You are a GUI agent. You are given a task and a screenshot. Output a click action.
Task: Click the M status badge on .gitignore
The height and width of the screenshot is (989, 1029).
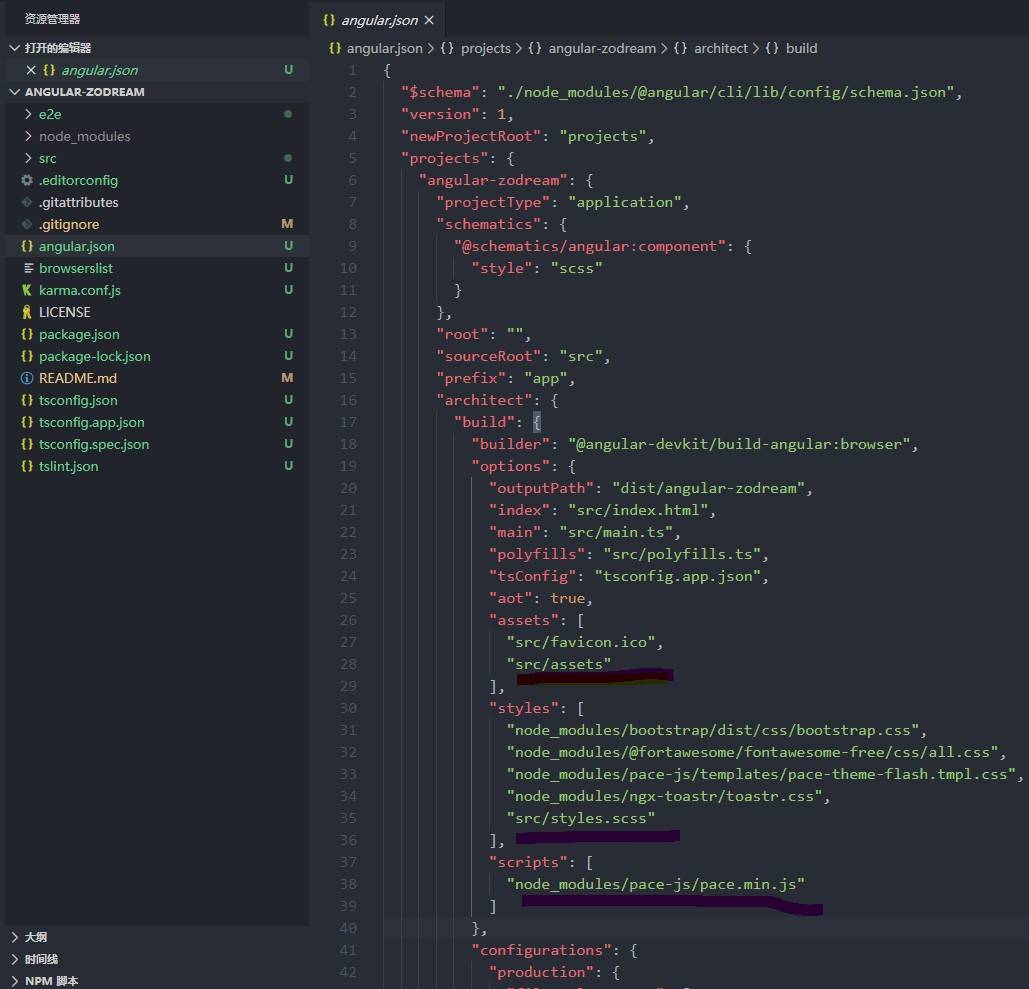tap(287, 224)
